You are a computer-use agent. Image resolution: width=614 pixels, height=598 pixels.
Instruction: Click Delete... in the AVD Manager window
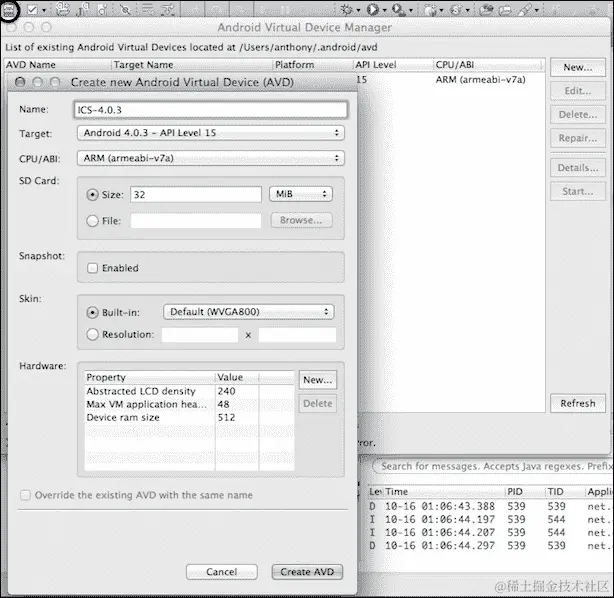(x=578, y=114)
